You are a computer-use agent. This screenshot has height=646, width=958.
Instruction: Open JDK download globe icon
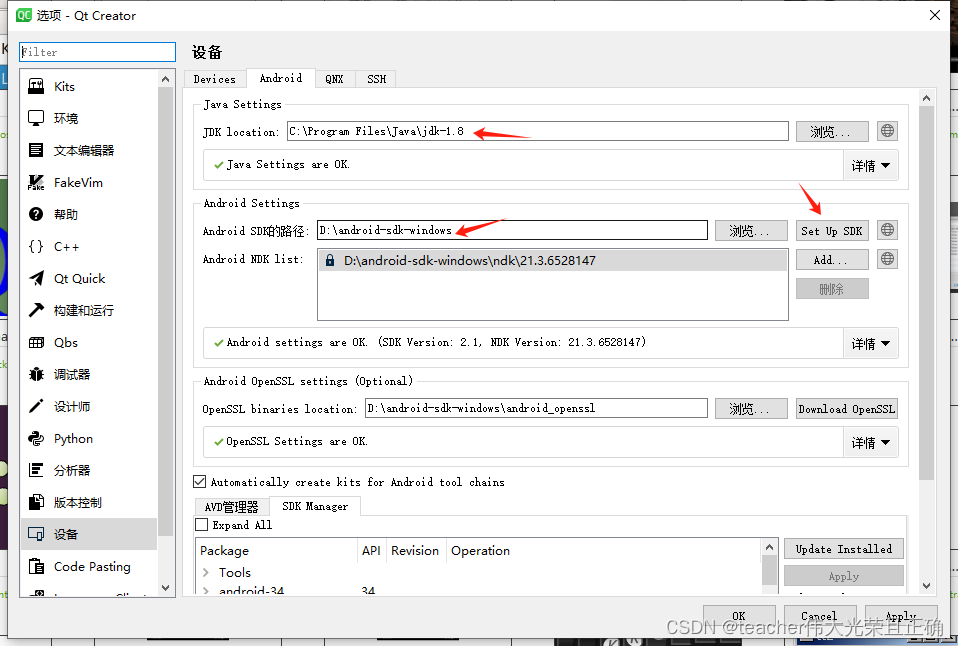point(887,131)
